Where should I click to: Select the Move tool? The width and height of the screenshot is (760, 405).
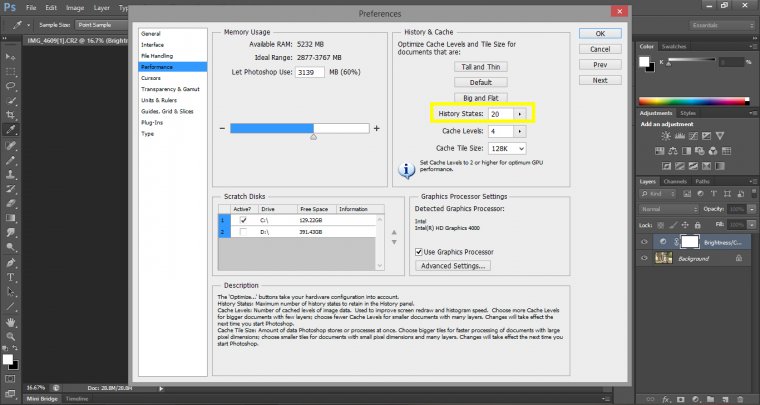click(x=11, y=57)
